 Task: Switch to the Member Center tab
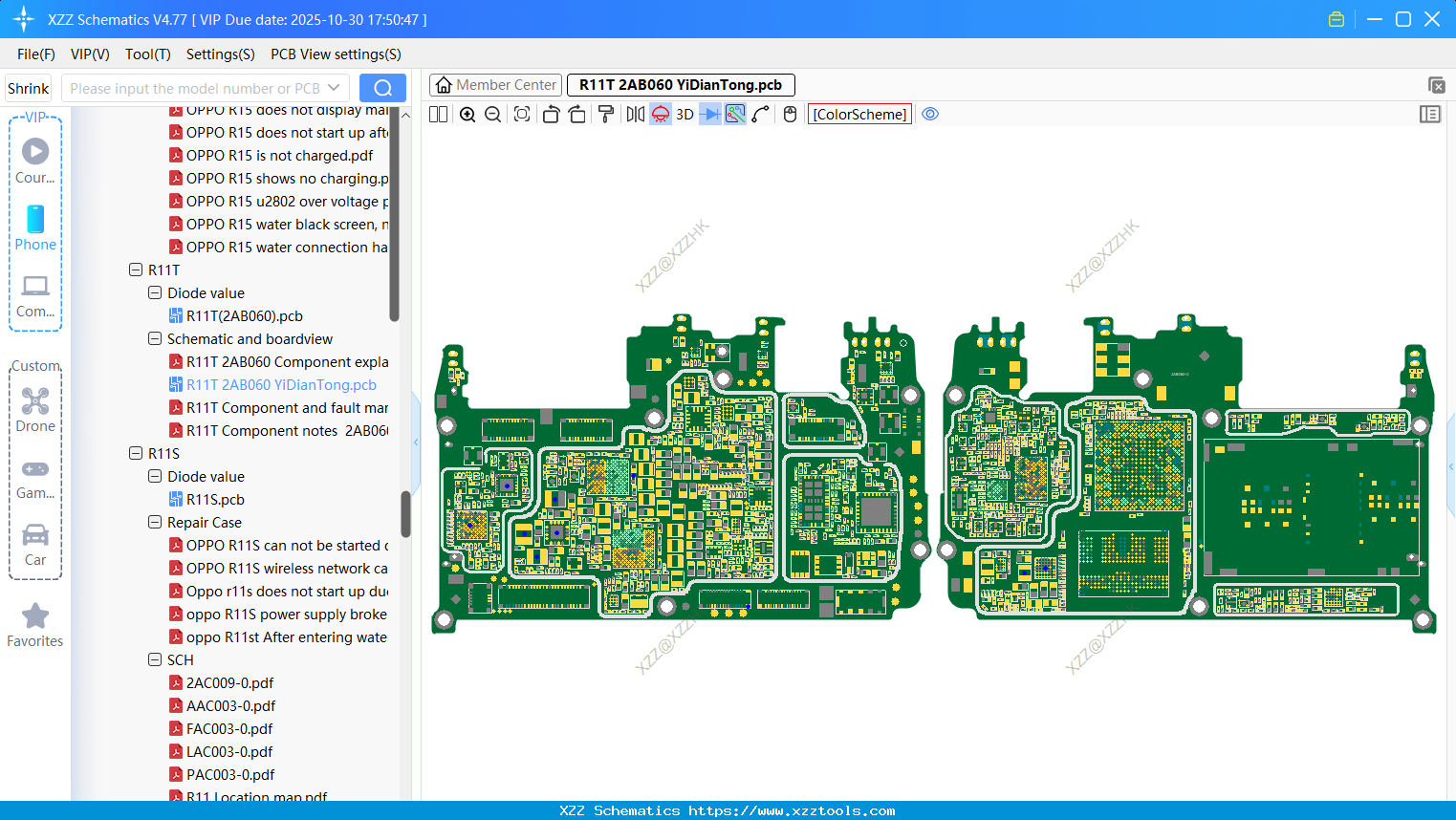click(x=495, y=84)
